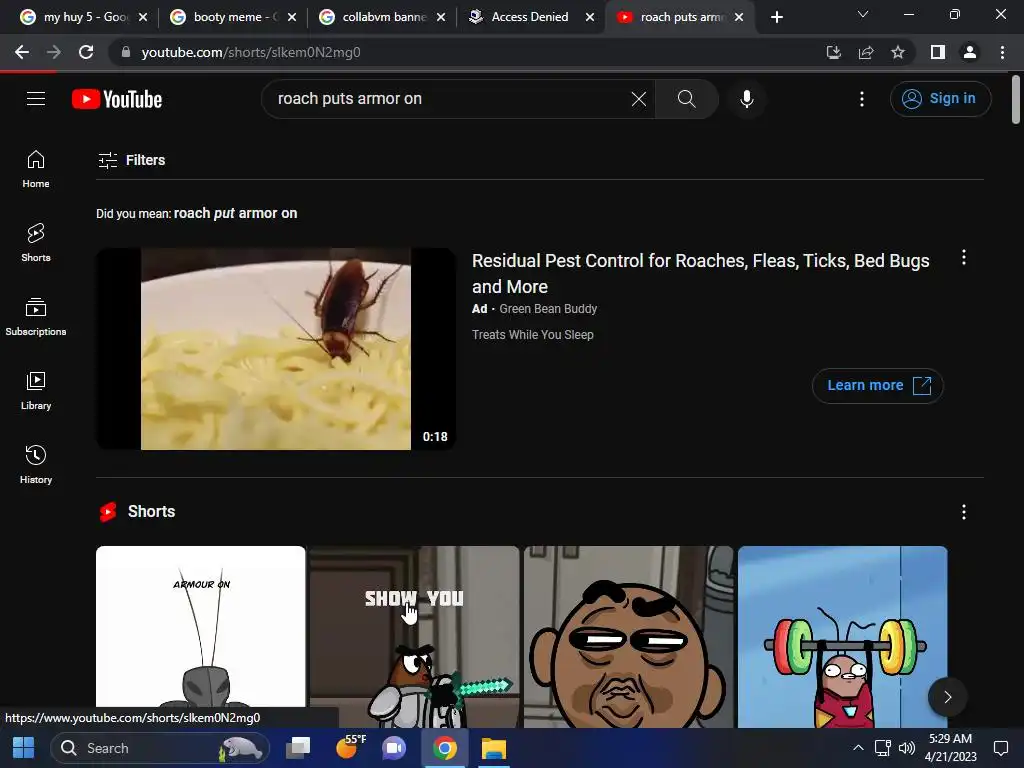Open a new browser tab
Screen dimensions: 1024x768
pos(776,17)
